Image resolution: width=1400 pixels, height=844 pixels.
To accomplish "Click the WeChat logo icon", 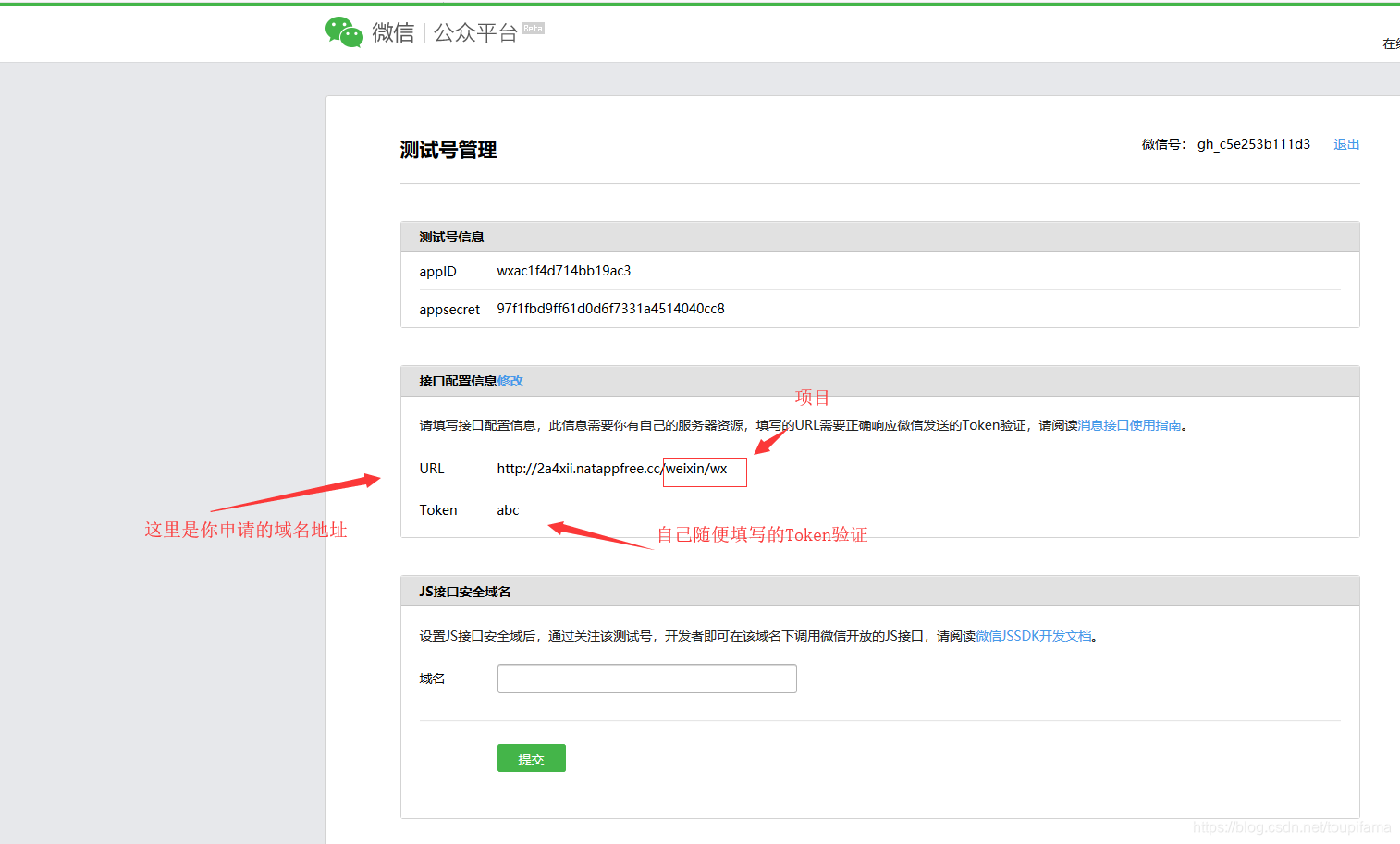I will 344,32.
